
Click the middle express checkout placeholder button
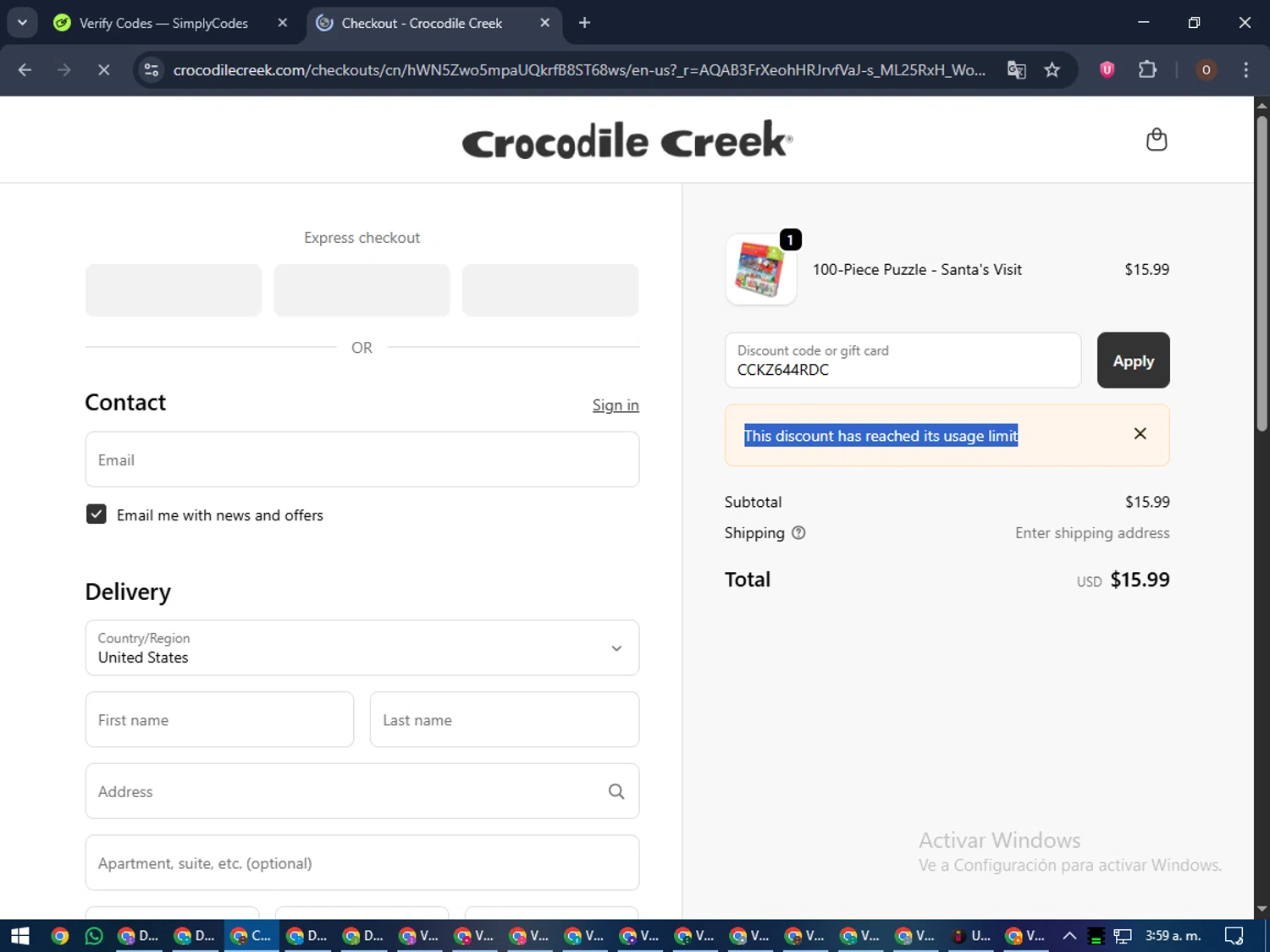362,290
